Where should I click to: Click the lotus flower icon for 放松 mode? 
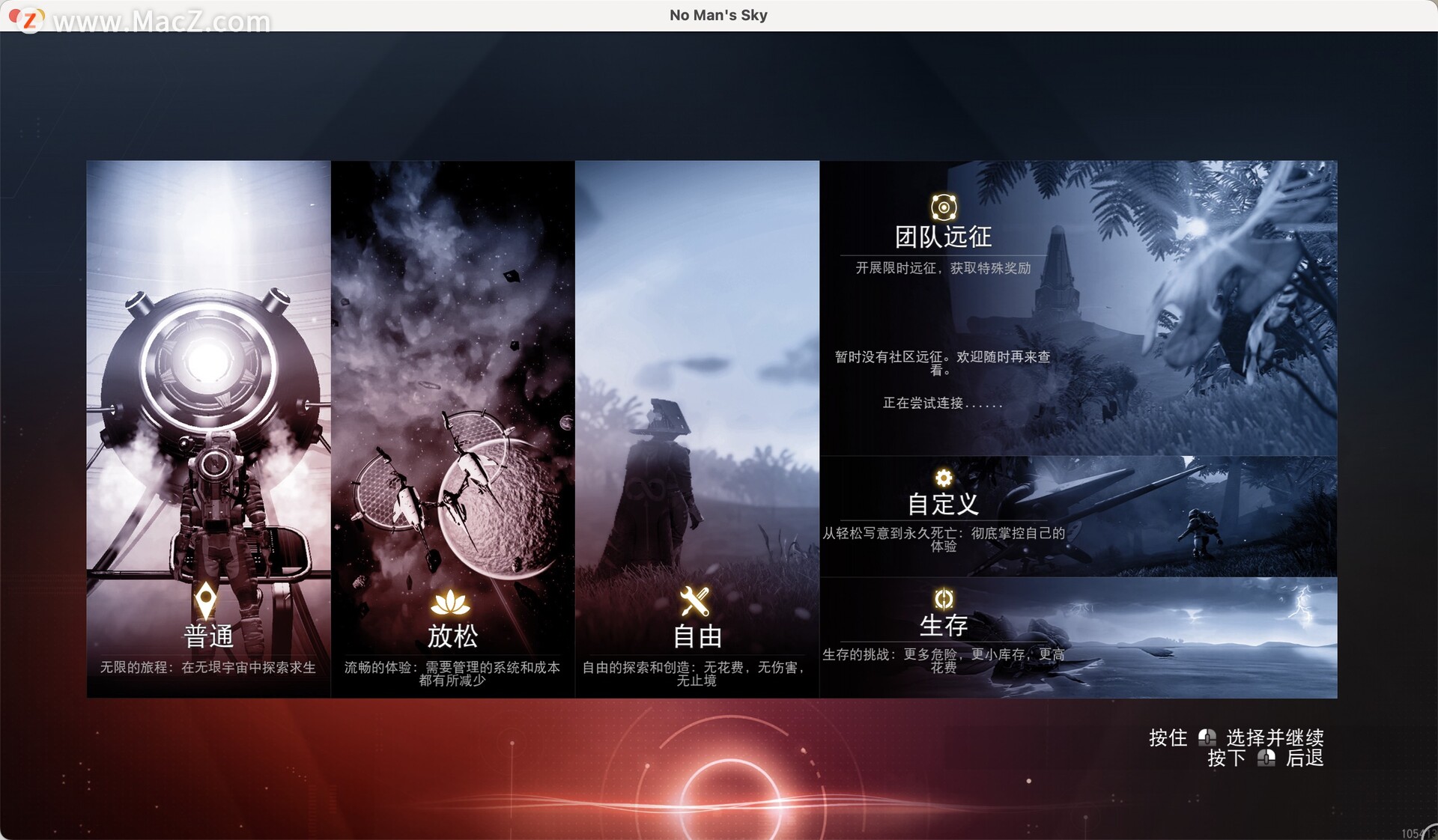(x=450, y=602)
